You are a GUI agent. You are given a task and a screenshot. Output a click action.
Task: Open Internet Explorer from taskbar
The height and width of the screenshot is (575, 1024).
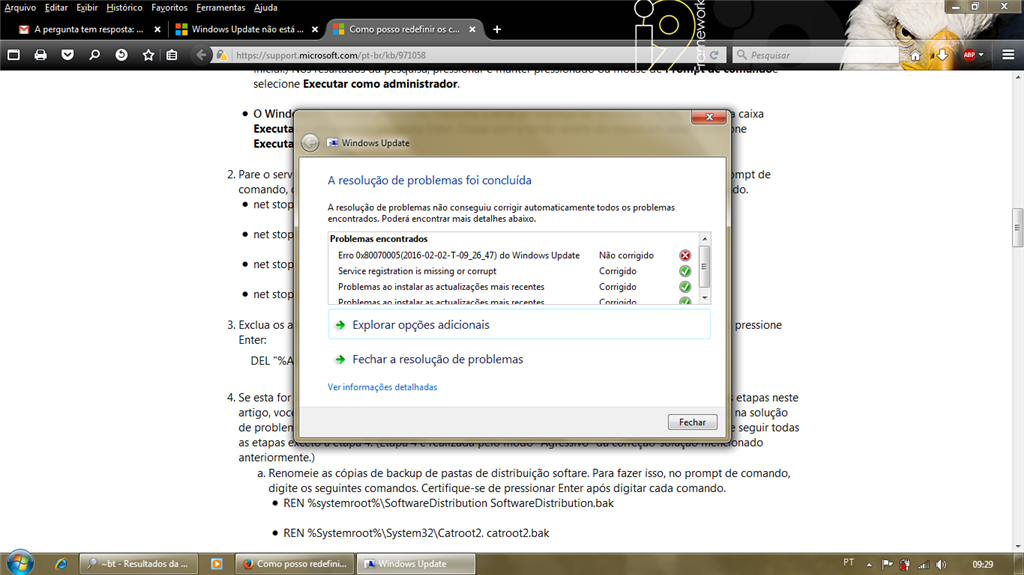coord(61,564)
